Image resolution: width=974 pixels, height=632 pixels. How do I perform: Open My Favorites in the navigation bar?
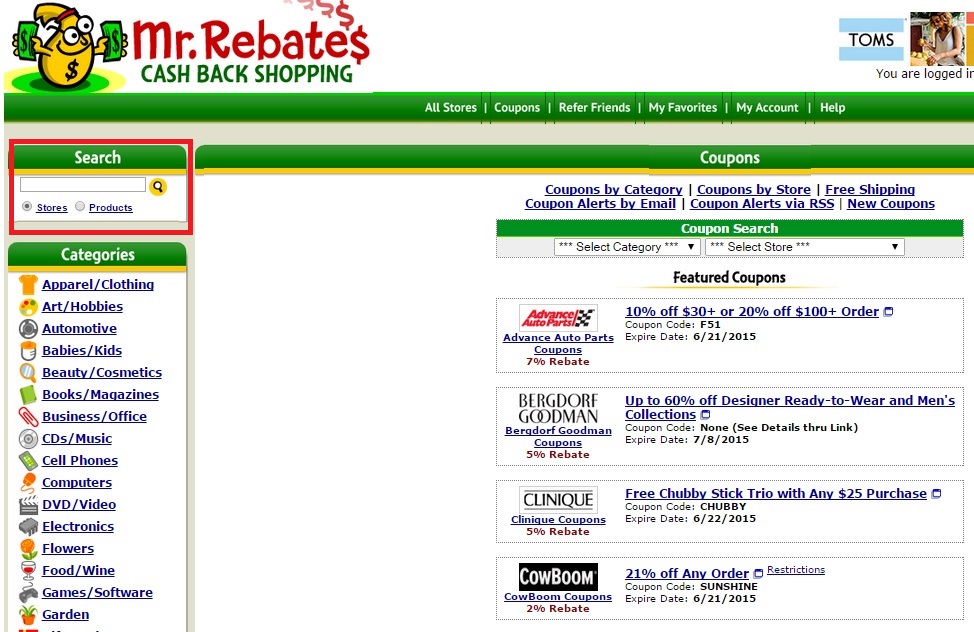tap(683, 108)
